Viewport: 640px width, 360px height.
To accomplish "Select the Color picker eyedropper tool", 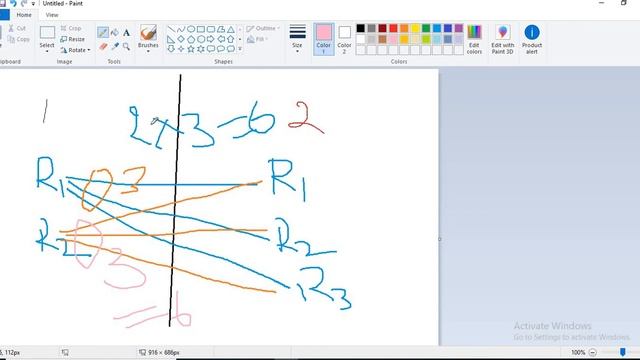I will (x=115, y=47).
